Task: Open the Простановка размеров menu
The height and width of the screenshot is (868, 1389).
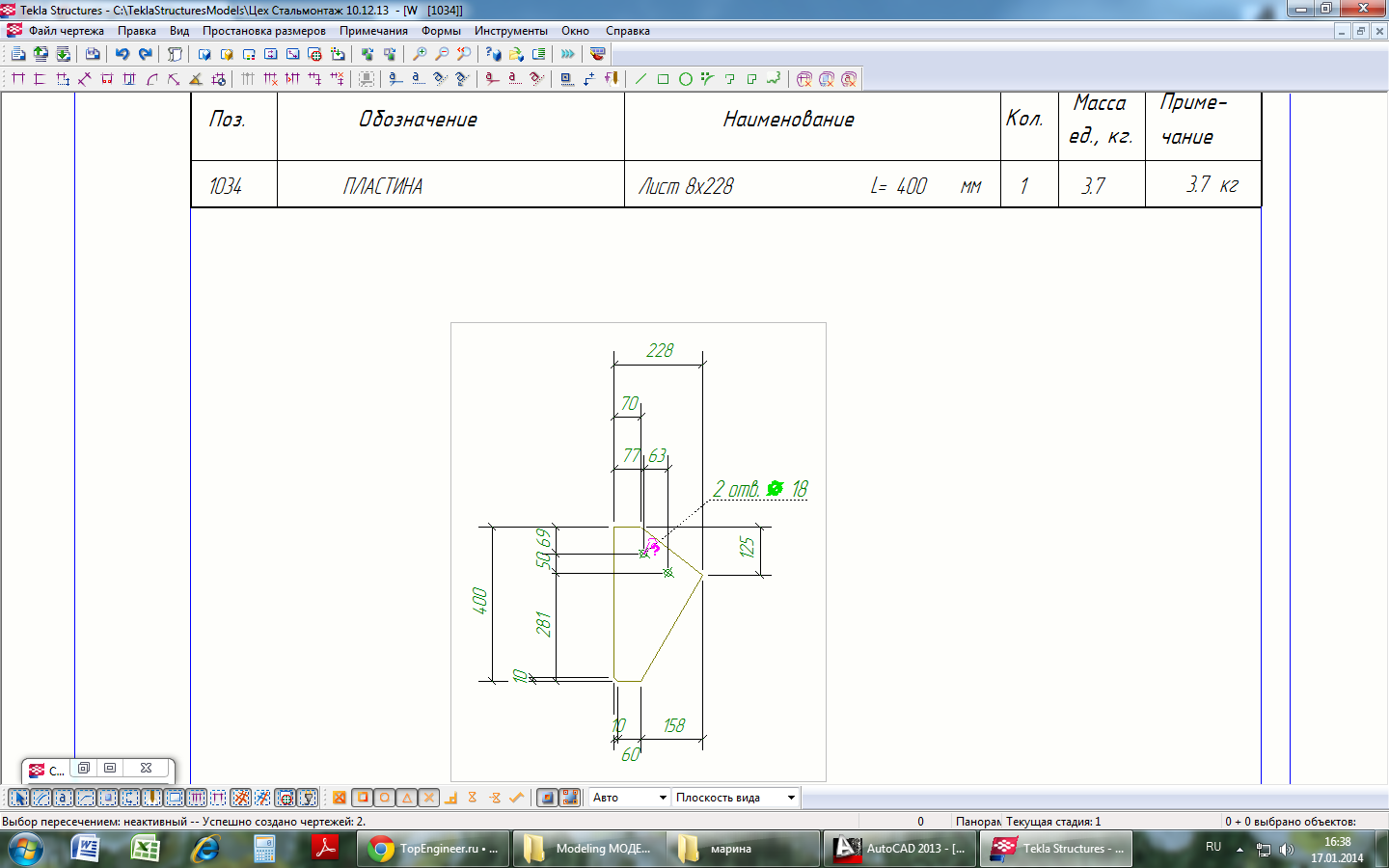Action: pos(263,31)
